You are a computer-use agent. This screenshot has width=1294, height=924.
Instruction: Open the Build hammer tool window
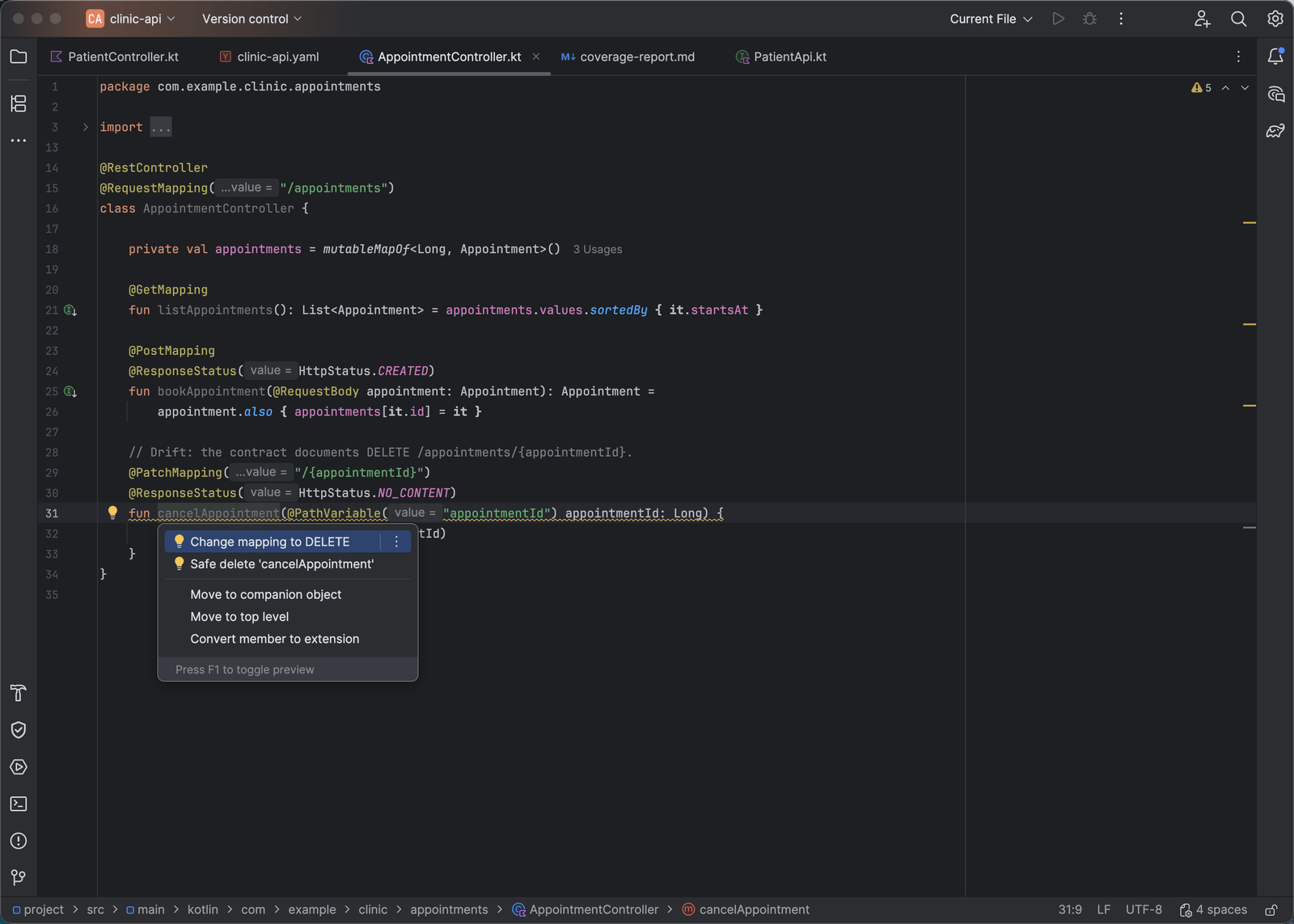coord(19,693)
